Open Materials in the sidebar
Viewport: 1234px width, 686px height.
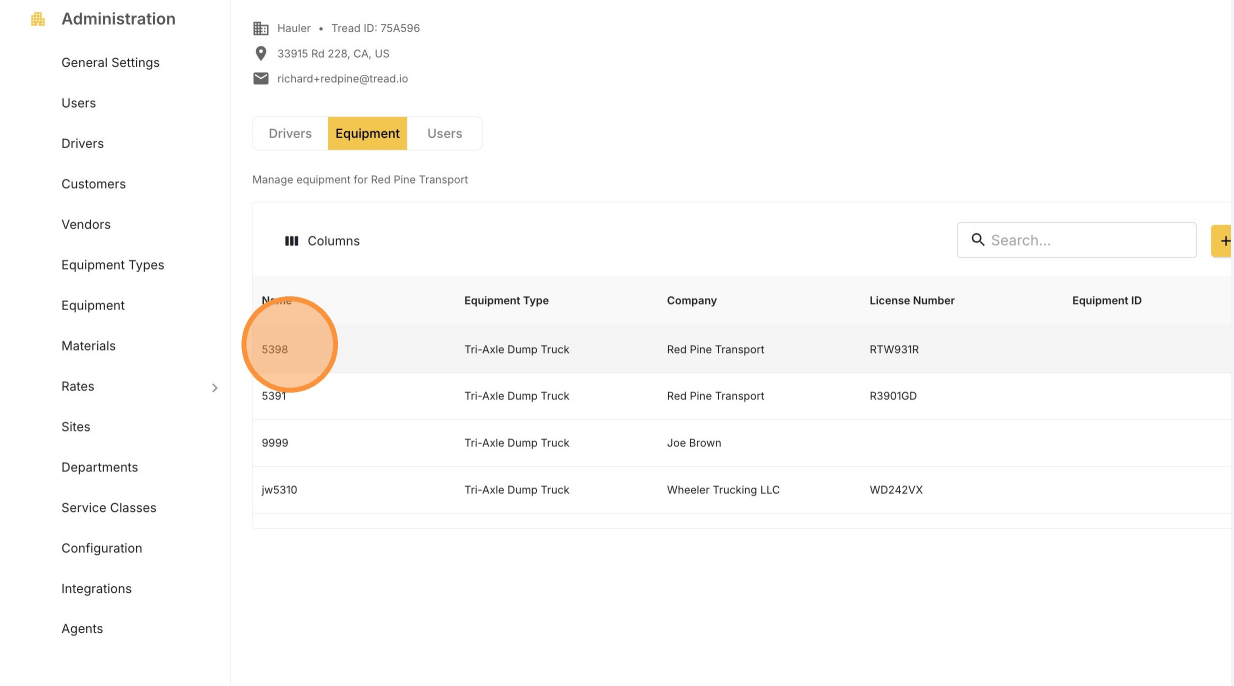pyautogui.click(x=89, y=346)
